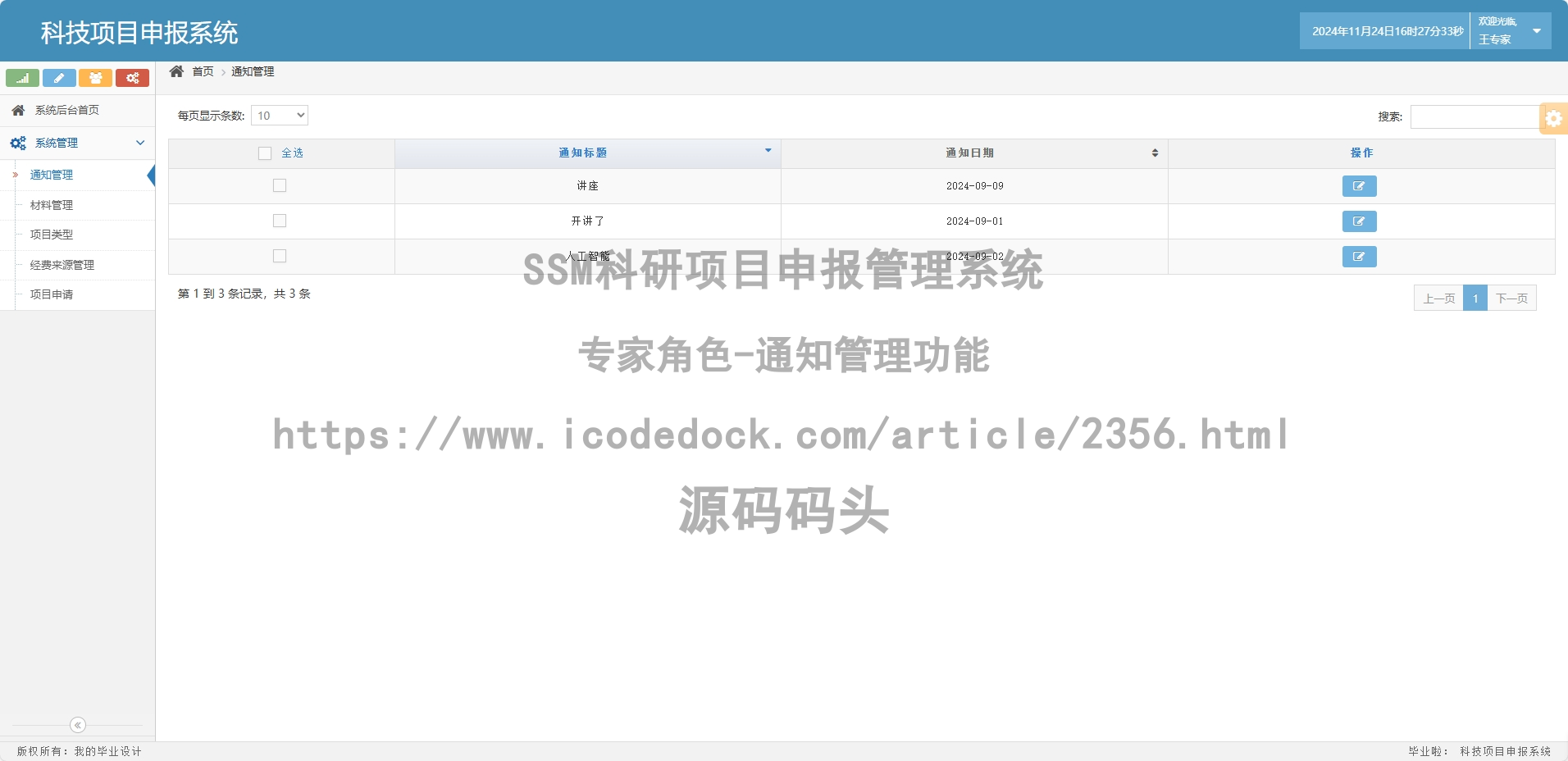Image resolution: width=1568 pixels, height=761 pixels.
Task: Sort by 通知日期 column
Action: (974, 153)
